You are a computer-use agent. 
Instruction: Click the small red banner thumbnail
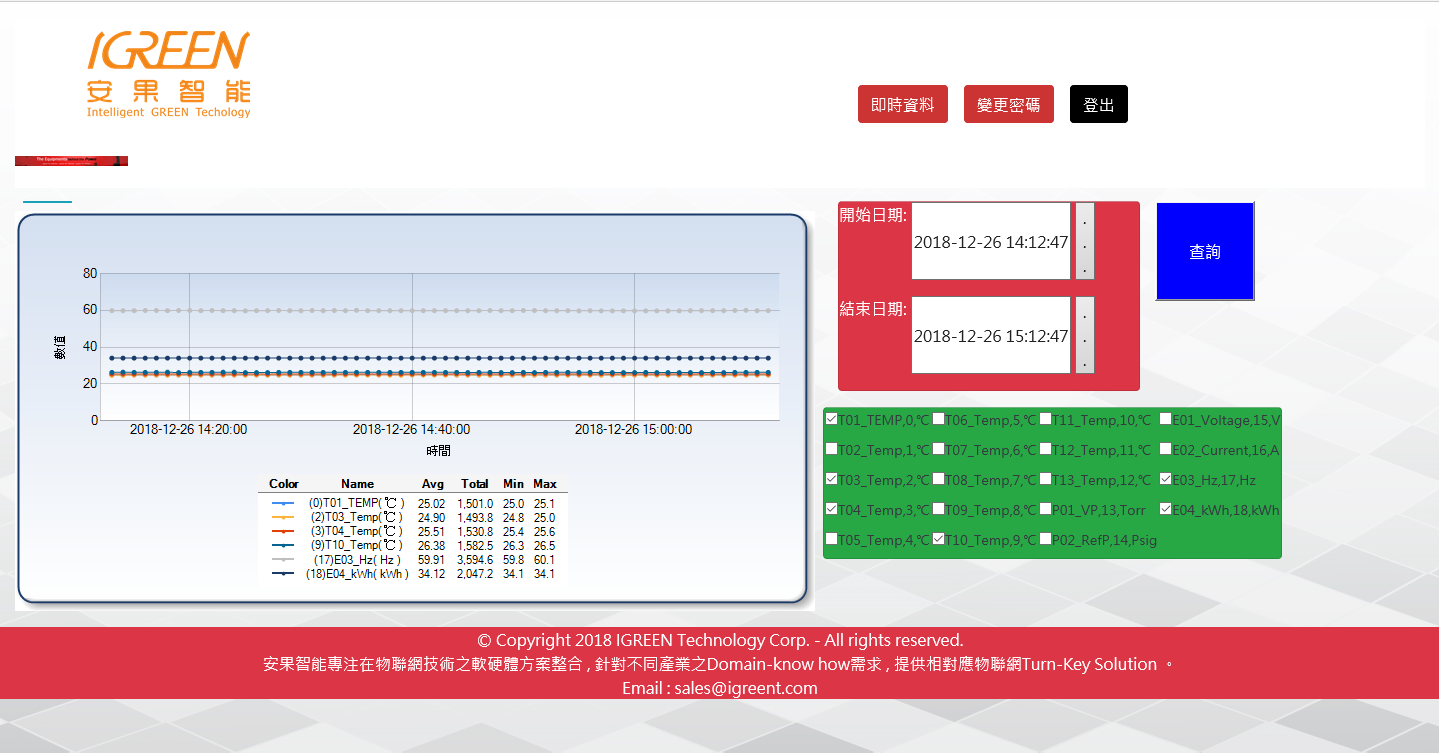[x=71, y=160]
